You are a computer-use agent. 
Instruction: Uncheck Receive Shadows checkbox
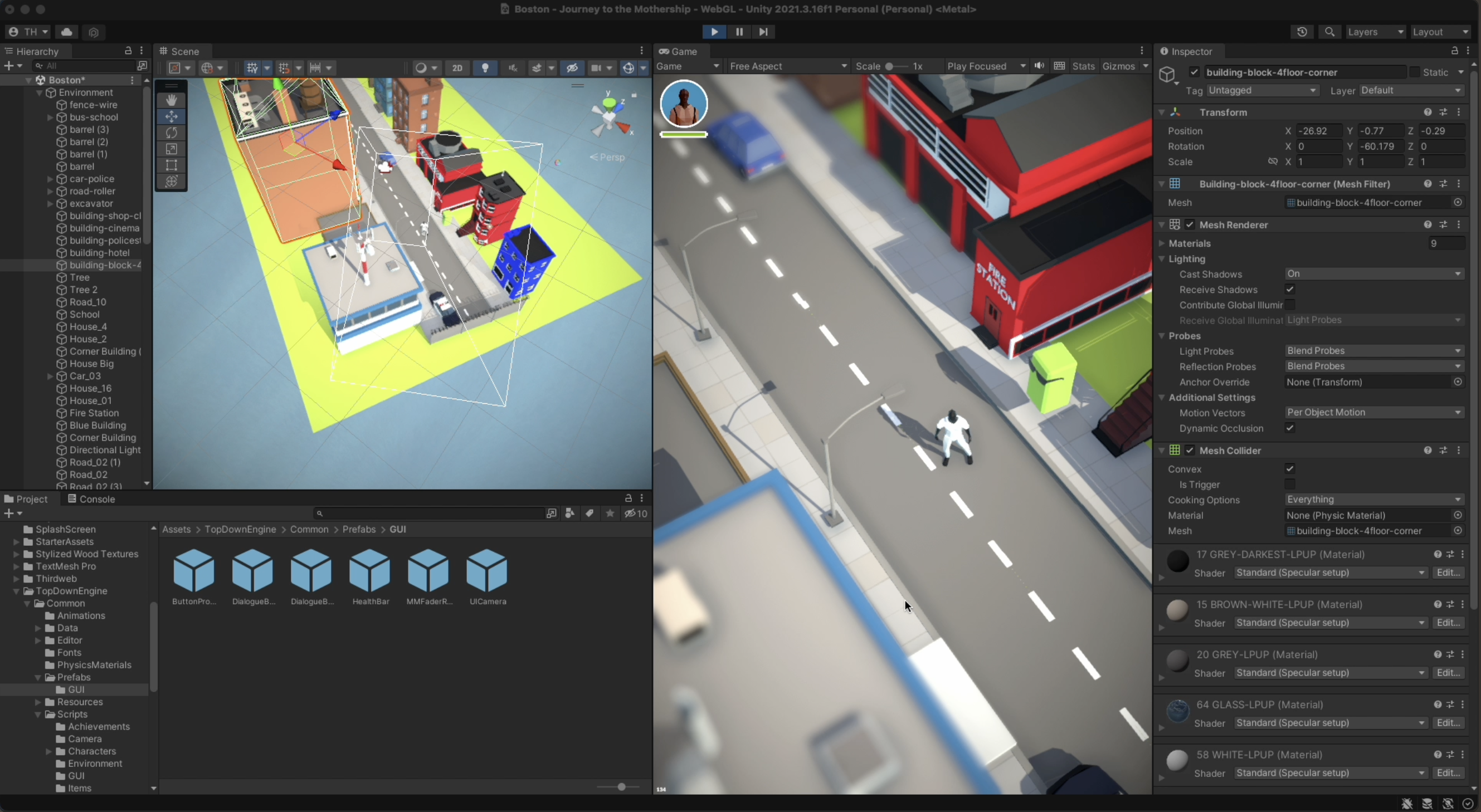click(x=1289, y=290)
